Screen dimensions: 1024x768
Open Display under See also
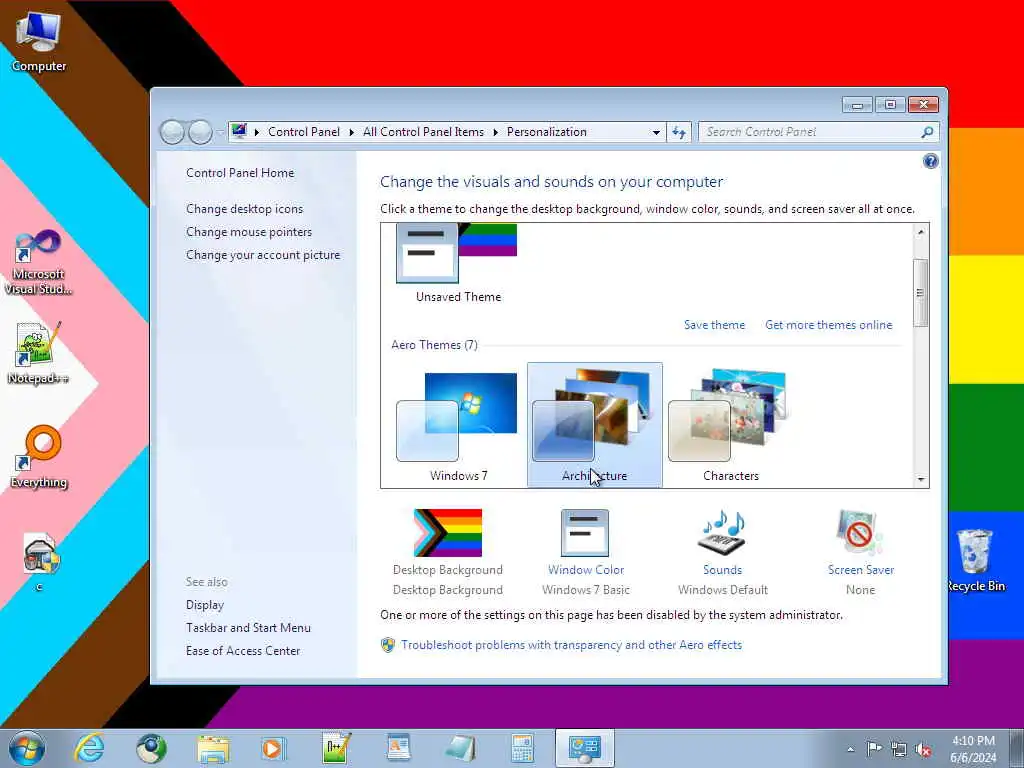click(x=204, y=605)
